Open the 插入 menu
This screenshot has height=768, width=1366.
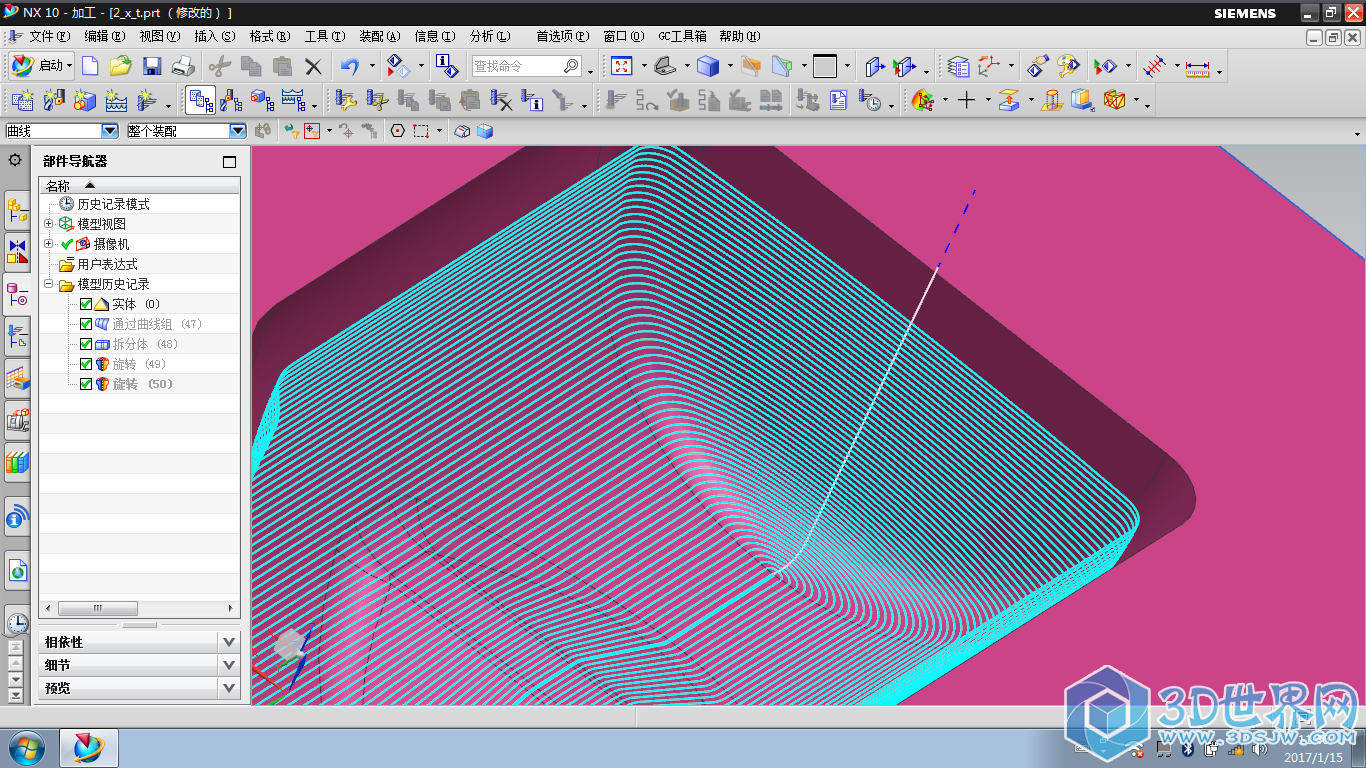coord(214,36)
